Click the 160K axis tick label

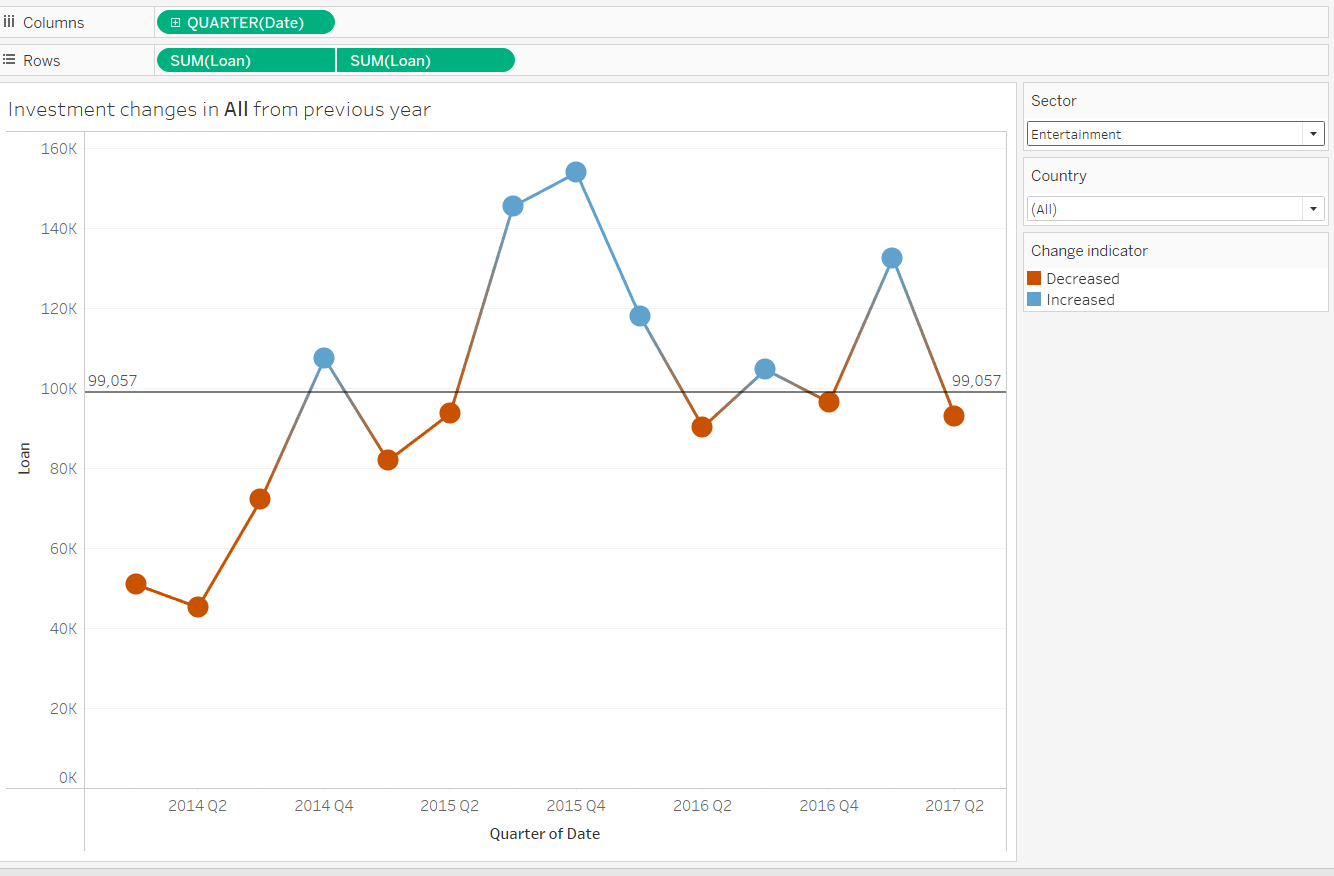59,148
